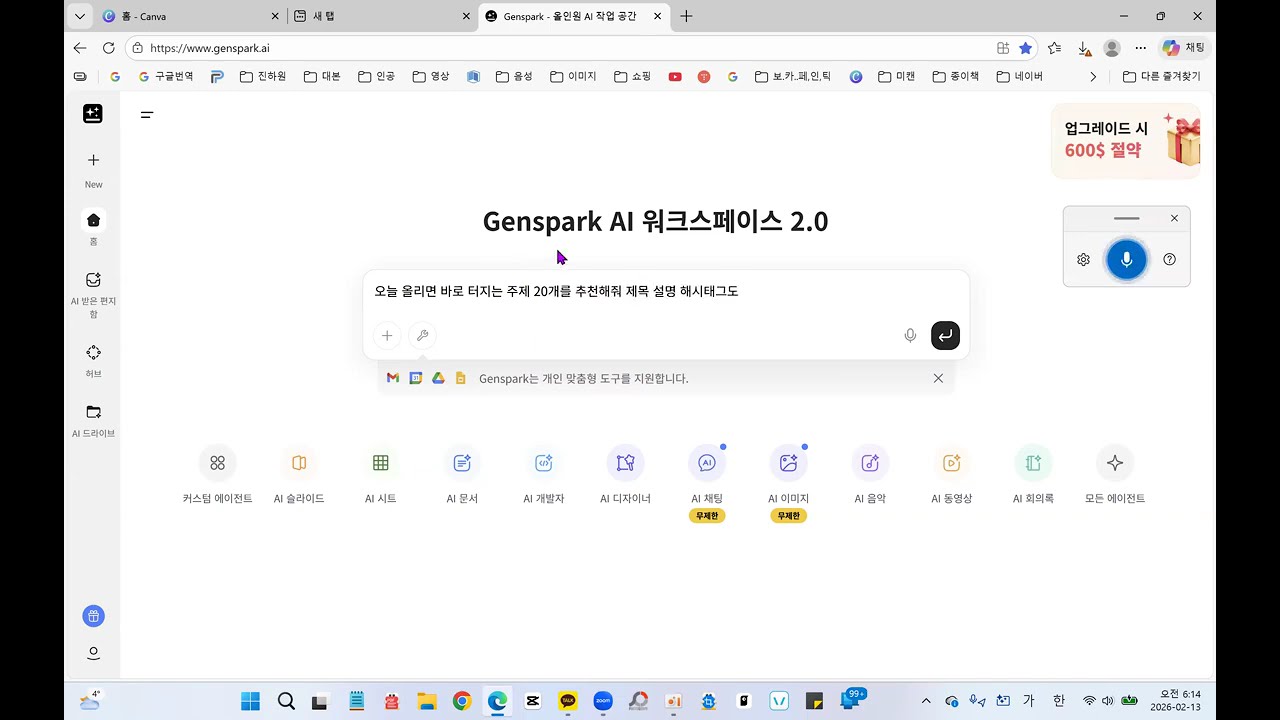This screenshot has width=1280, height=720.
Task: Click the microphone icon in the prompt box
Action: tap(910, 336)
